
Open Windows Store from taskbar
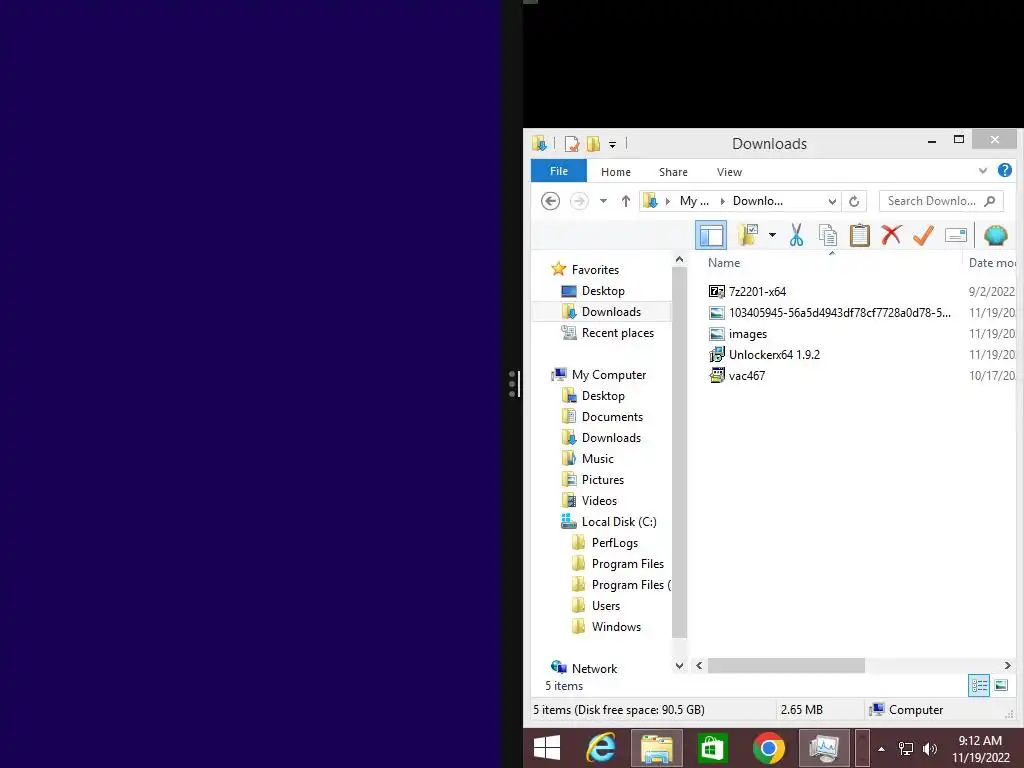712,748
